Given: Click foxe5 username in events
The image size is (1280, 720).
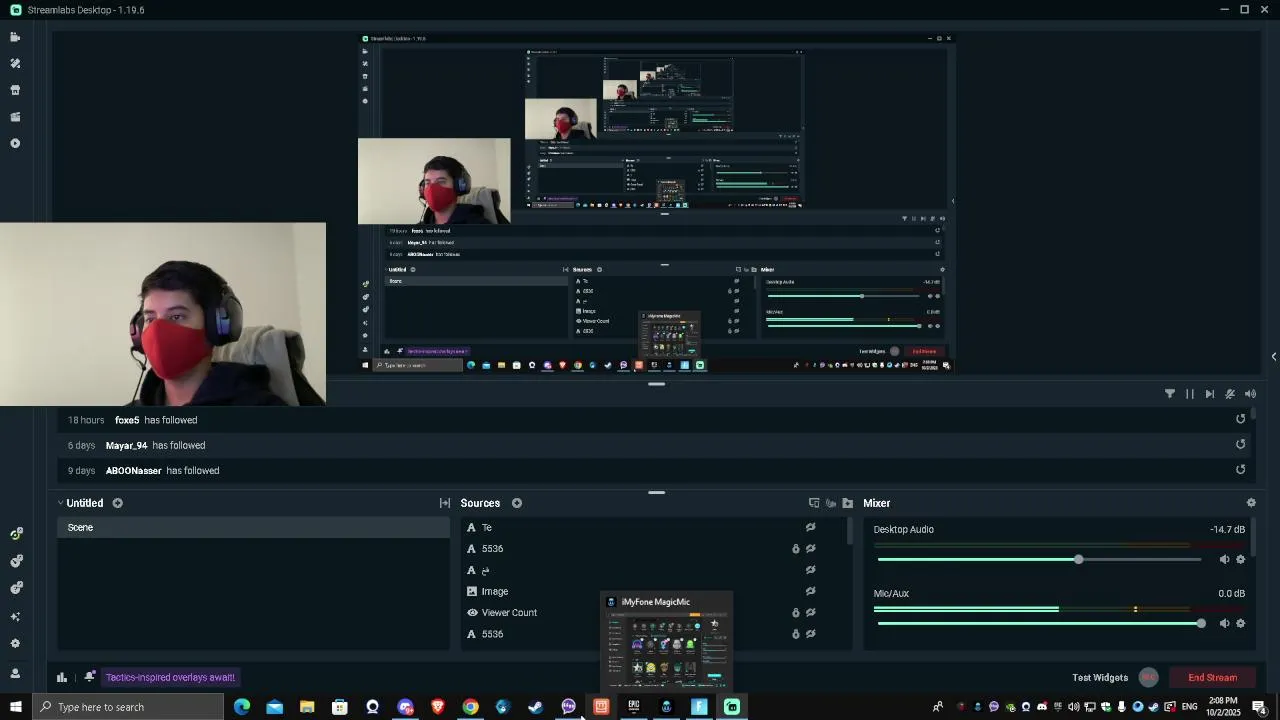Looking at the screenshot, I should (127, 420).
